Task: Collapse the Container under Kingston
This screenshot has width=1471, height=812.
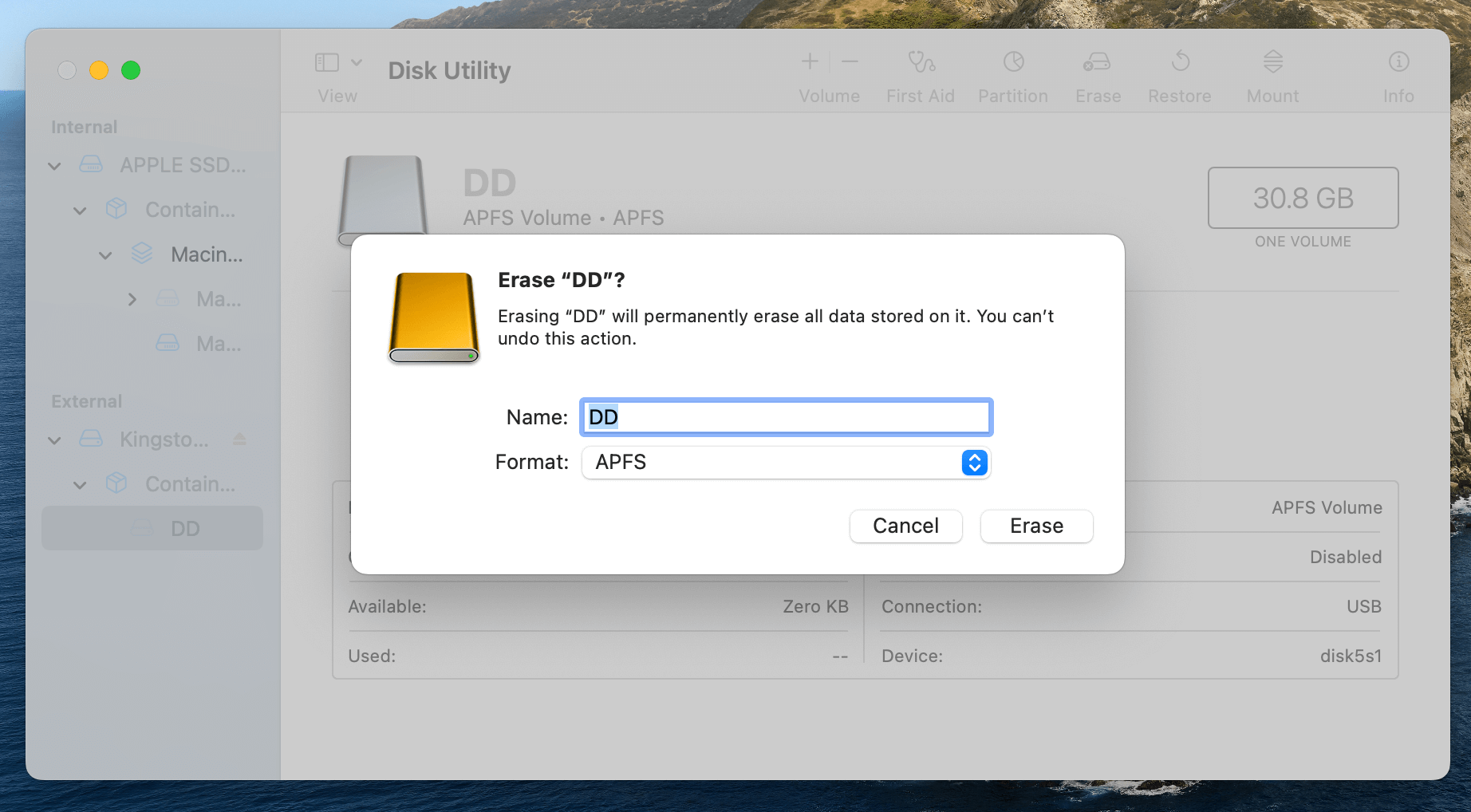Action: point(79,484)
